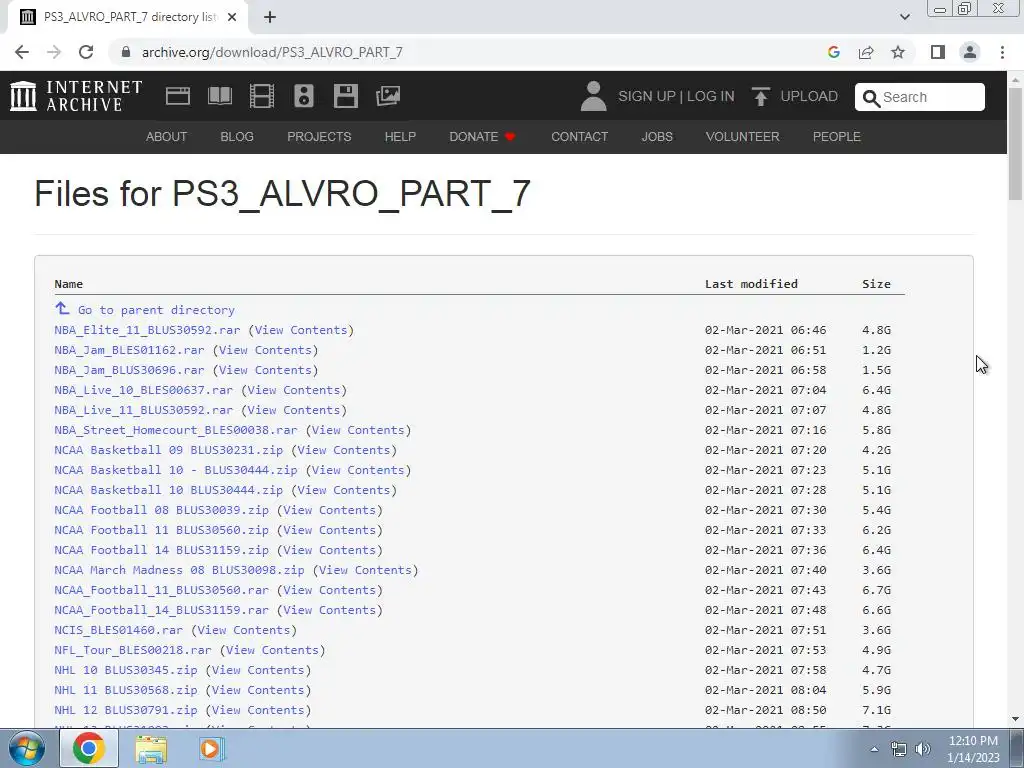Show hidden tray icons arrow
This screenshot has width=1024, height=768.
coord(874,749)
